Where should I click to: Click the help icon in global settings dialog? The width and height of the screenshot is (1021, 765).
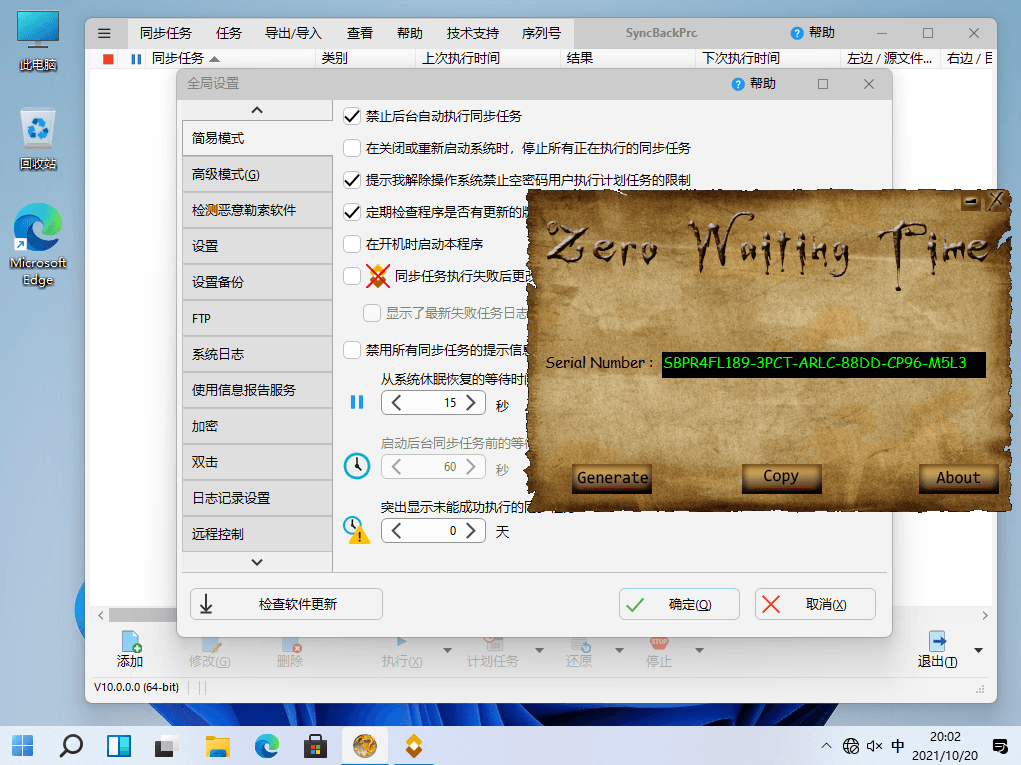coord(738,84)
